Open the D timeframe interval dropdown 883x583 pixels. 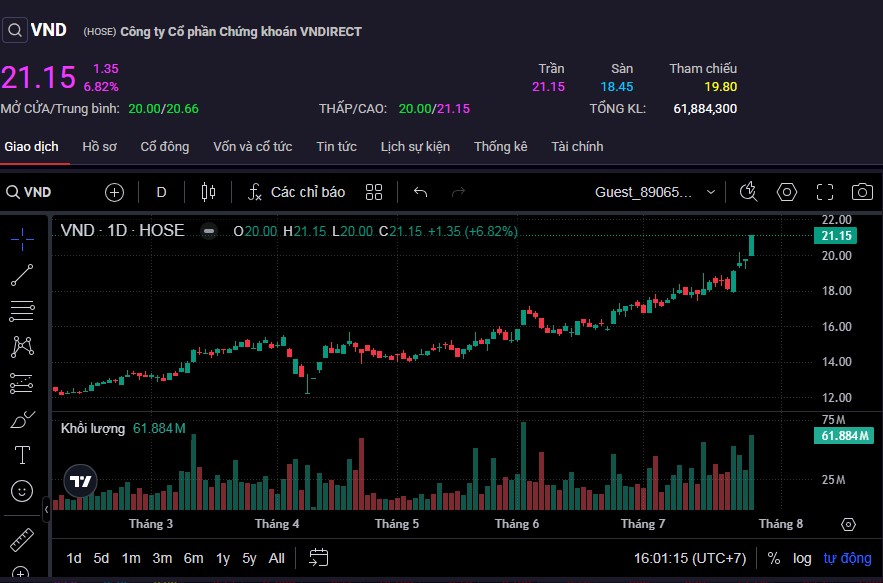pos(161,192)
